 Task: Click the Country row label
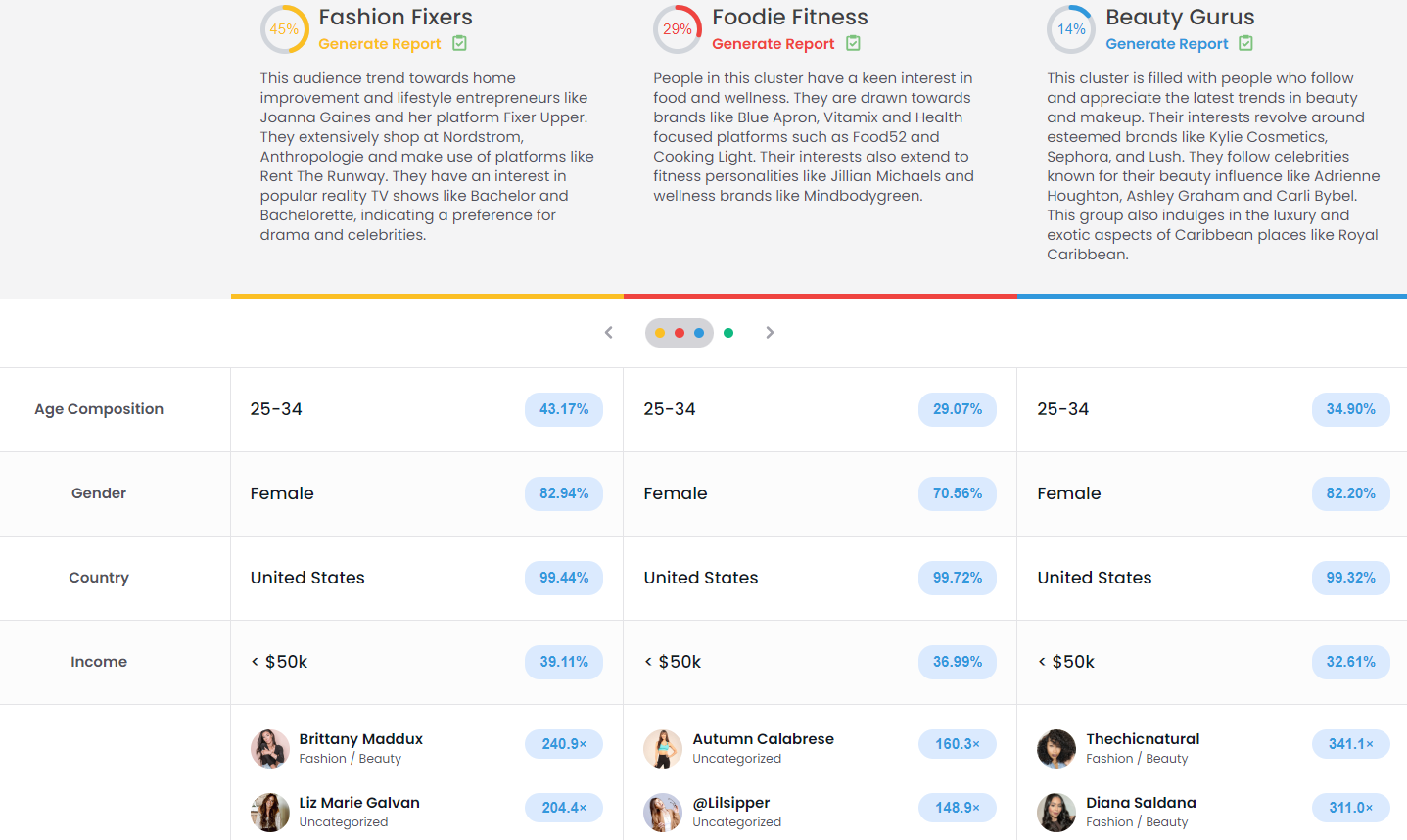(x=99, y=578)
